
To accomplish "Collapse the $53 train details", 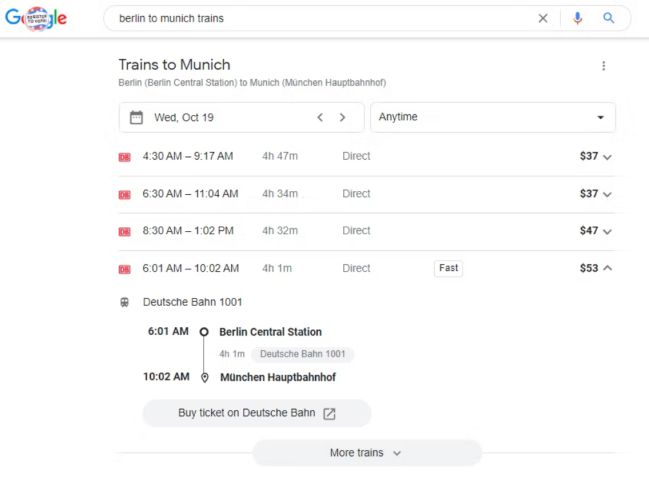I will click(x=607, y=268).
